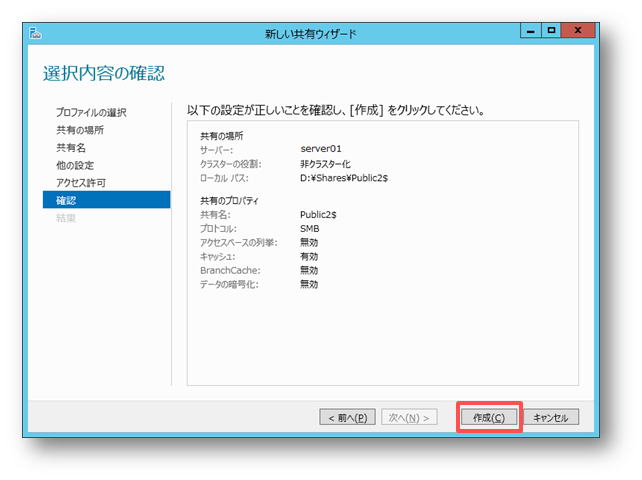Click the 有効 value beside キャッシュ
The width and height of the screenshot is (642, 480).
point(309,256)
